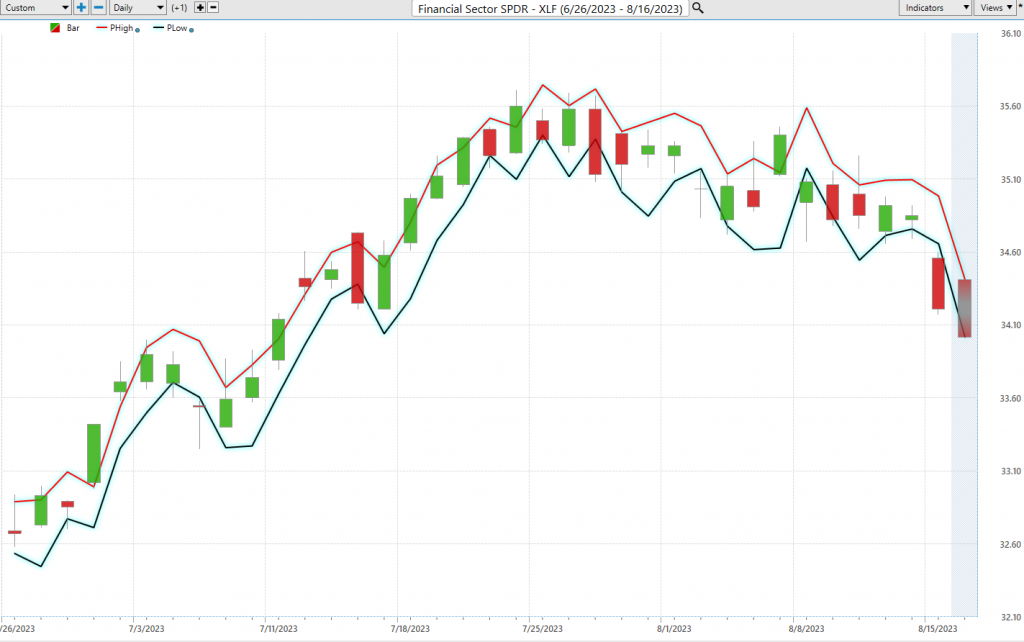Image resolution: width=1024 pixels, height=642 pixels.
Task: Click the red PHigh legend line
Action: coord(101,28)
